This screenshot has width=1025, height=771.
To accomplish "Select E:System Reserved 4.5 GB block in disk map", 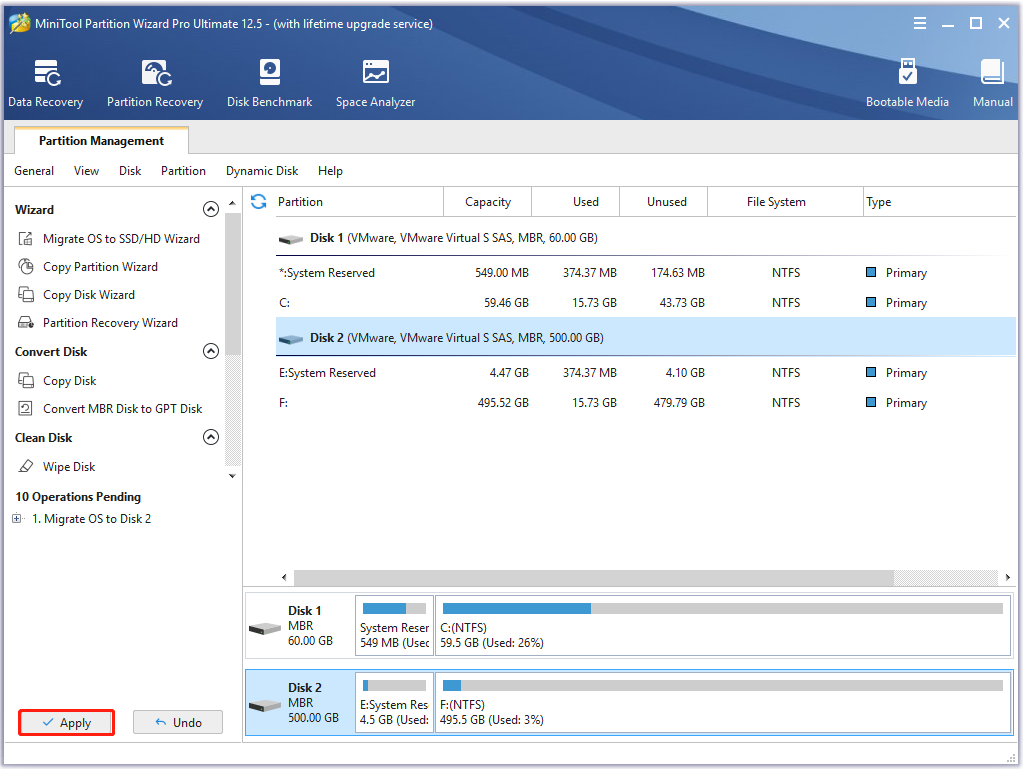I will pos(394,703).
